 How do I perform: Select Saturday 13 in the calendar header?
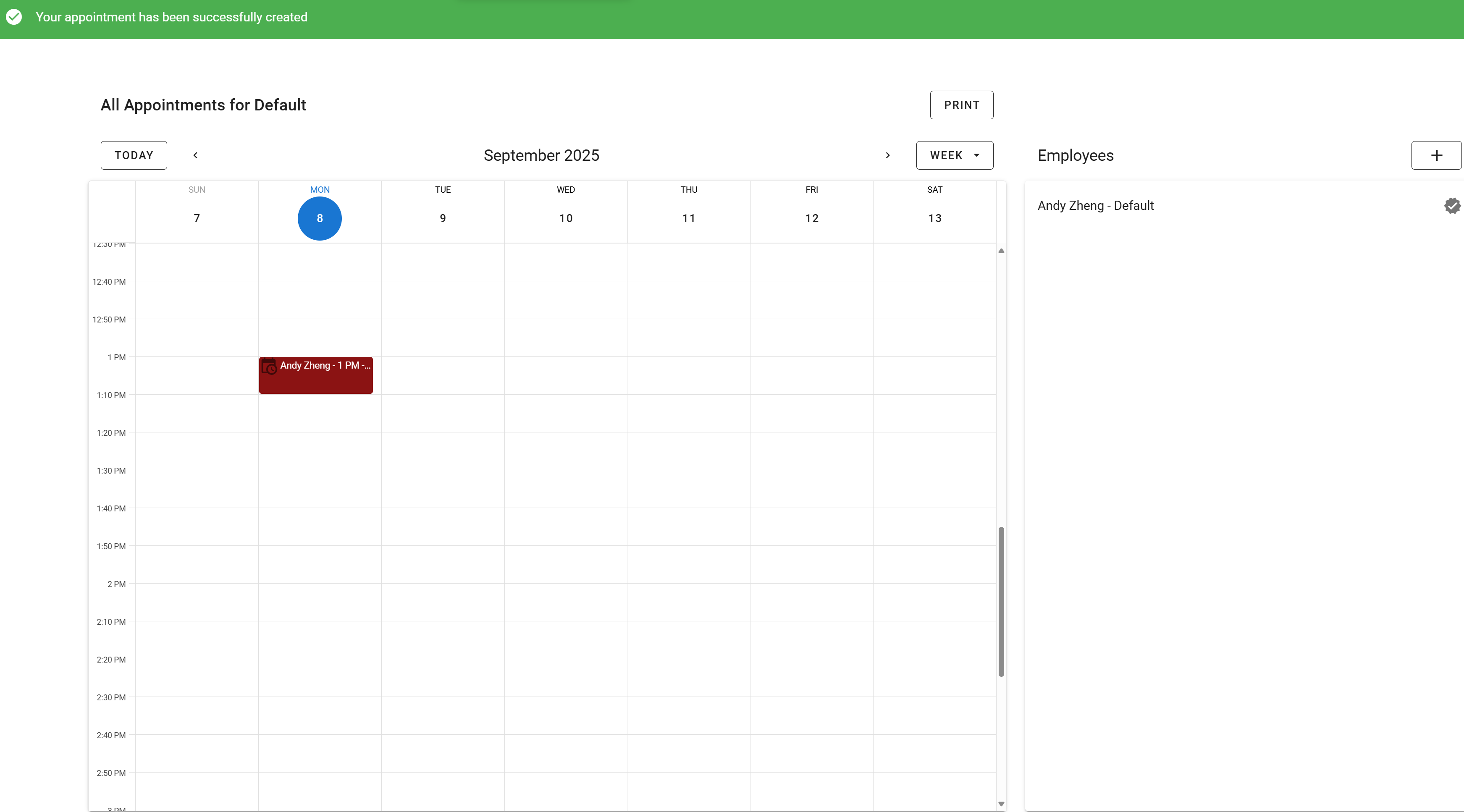[935, 218]
